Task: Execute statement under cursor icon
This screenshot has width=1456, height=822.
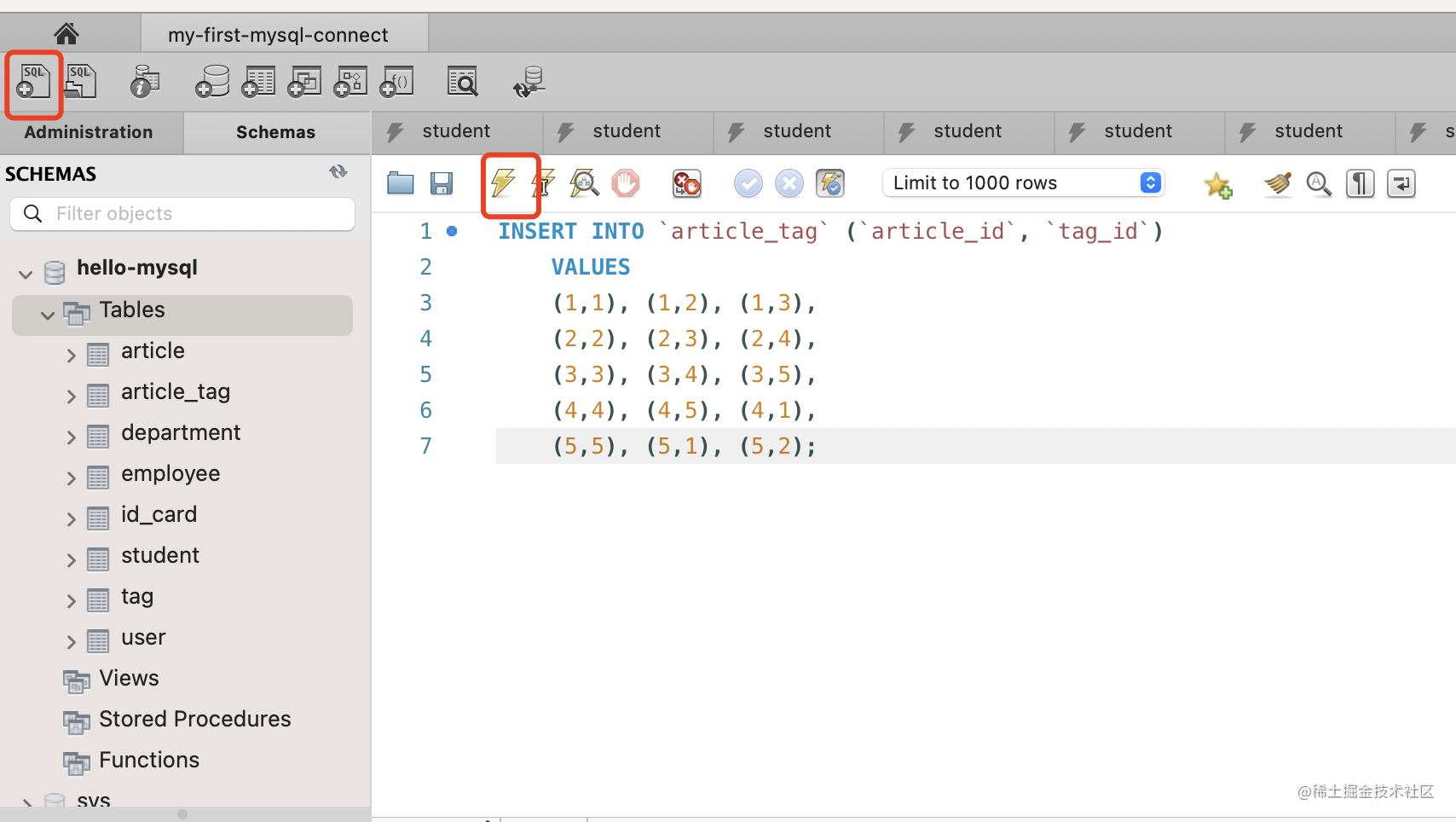Action: point(543,182)
